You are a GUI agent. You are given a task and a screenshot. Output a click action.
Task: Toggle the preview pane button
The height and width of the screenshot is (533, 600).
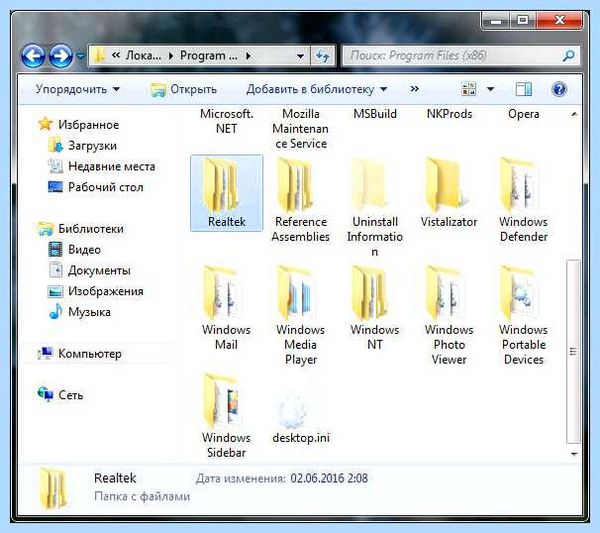[x=523, y=89]
